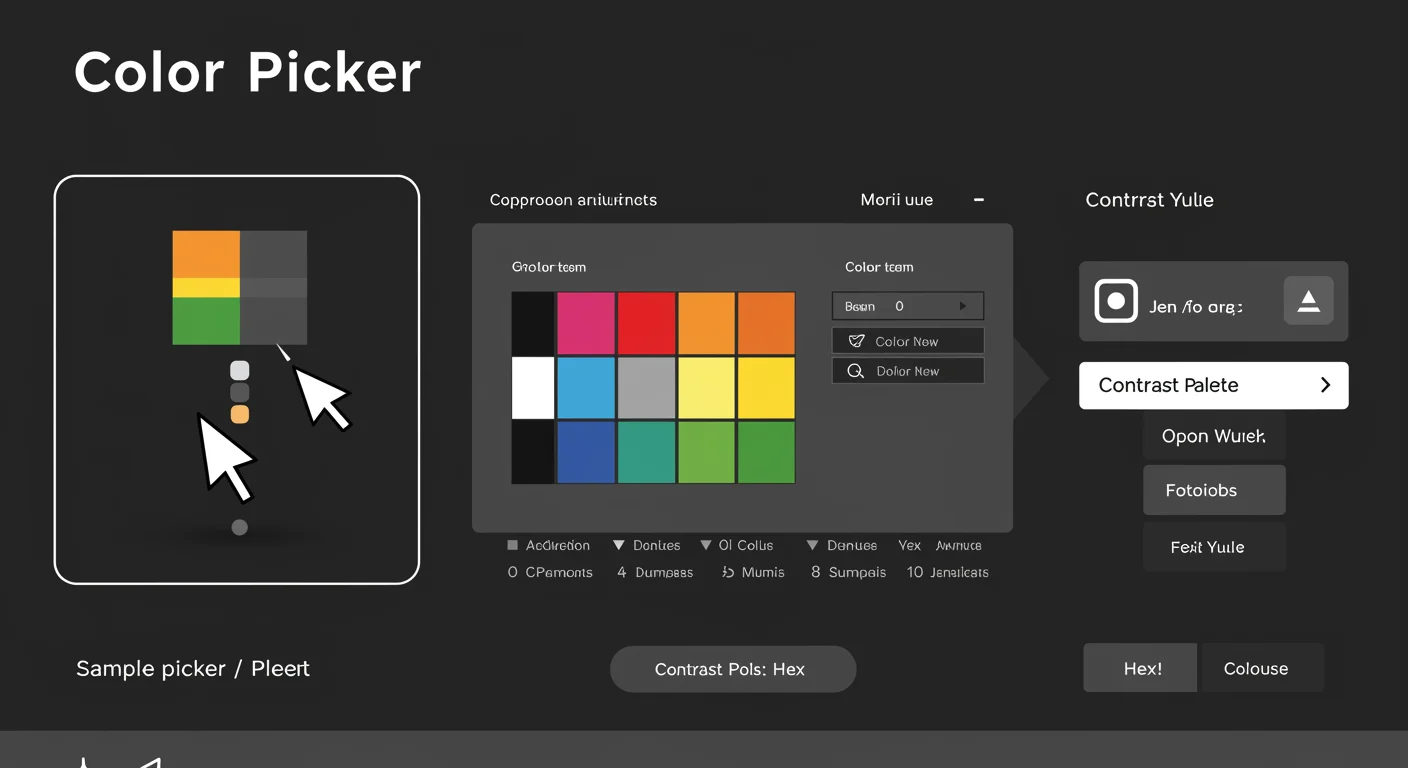Click the Bean value stepper field
This screenshot has height=768, width=1408.
[x=907, y=306]
